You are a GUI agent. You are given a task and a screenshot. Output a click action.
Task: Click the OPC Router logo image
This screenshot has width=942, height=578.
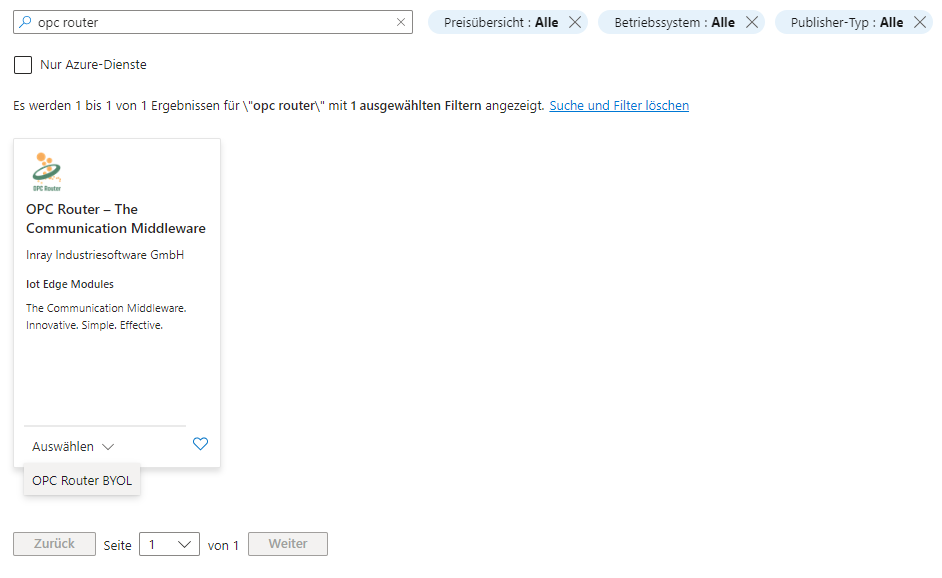(x=46, y=171)
